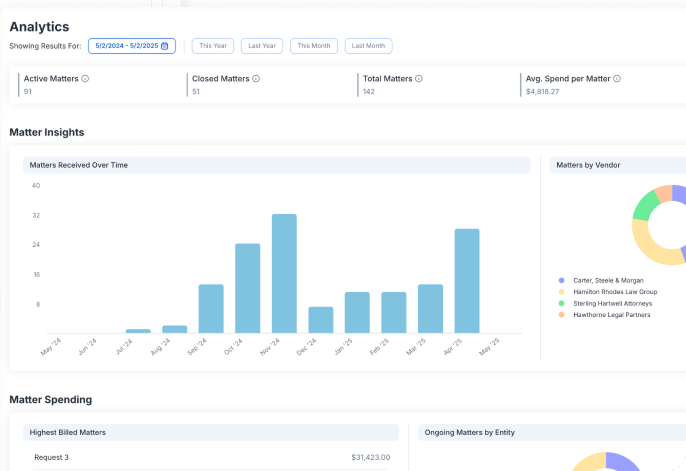This screenshot has height=471, width=686.
Task: Filter results by This Year
Action: 213,46
